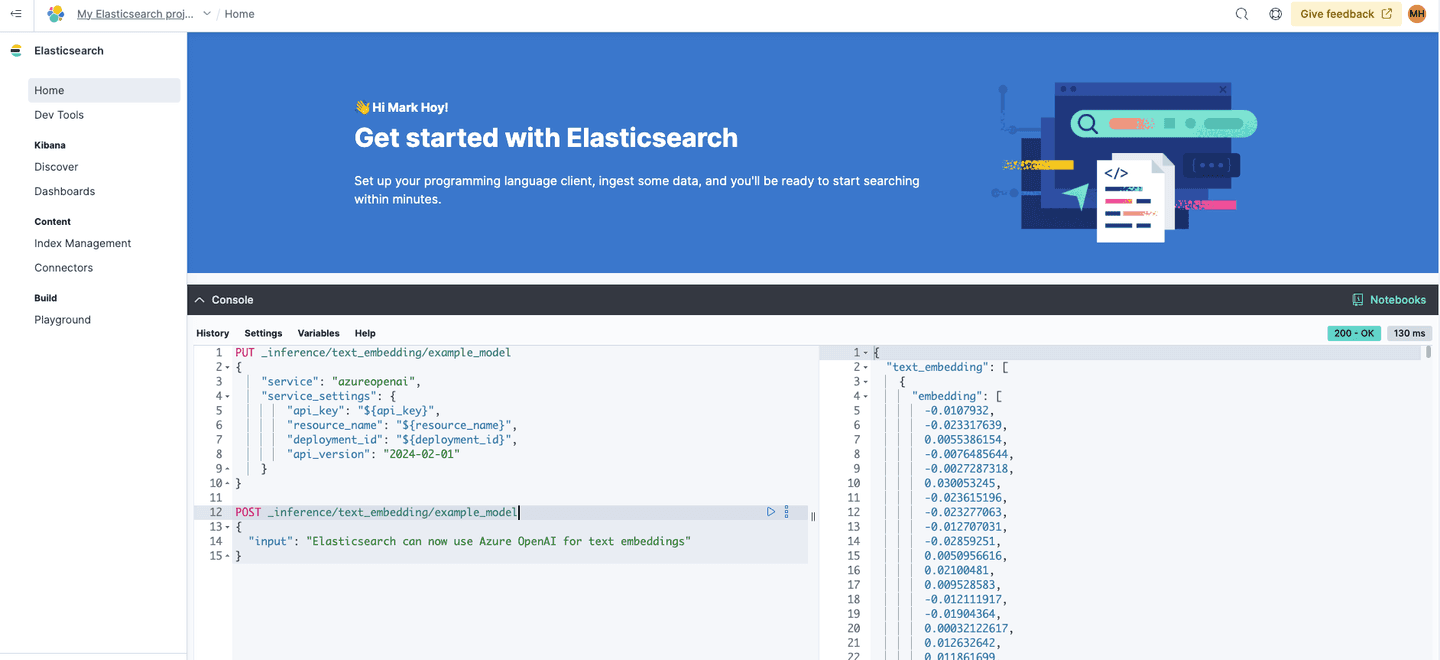This screenshot has width=1440, height=660.
Task: Open help via the life-ring icon
Action: point(1277,14)
